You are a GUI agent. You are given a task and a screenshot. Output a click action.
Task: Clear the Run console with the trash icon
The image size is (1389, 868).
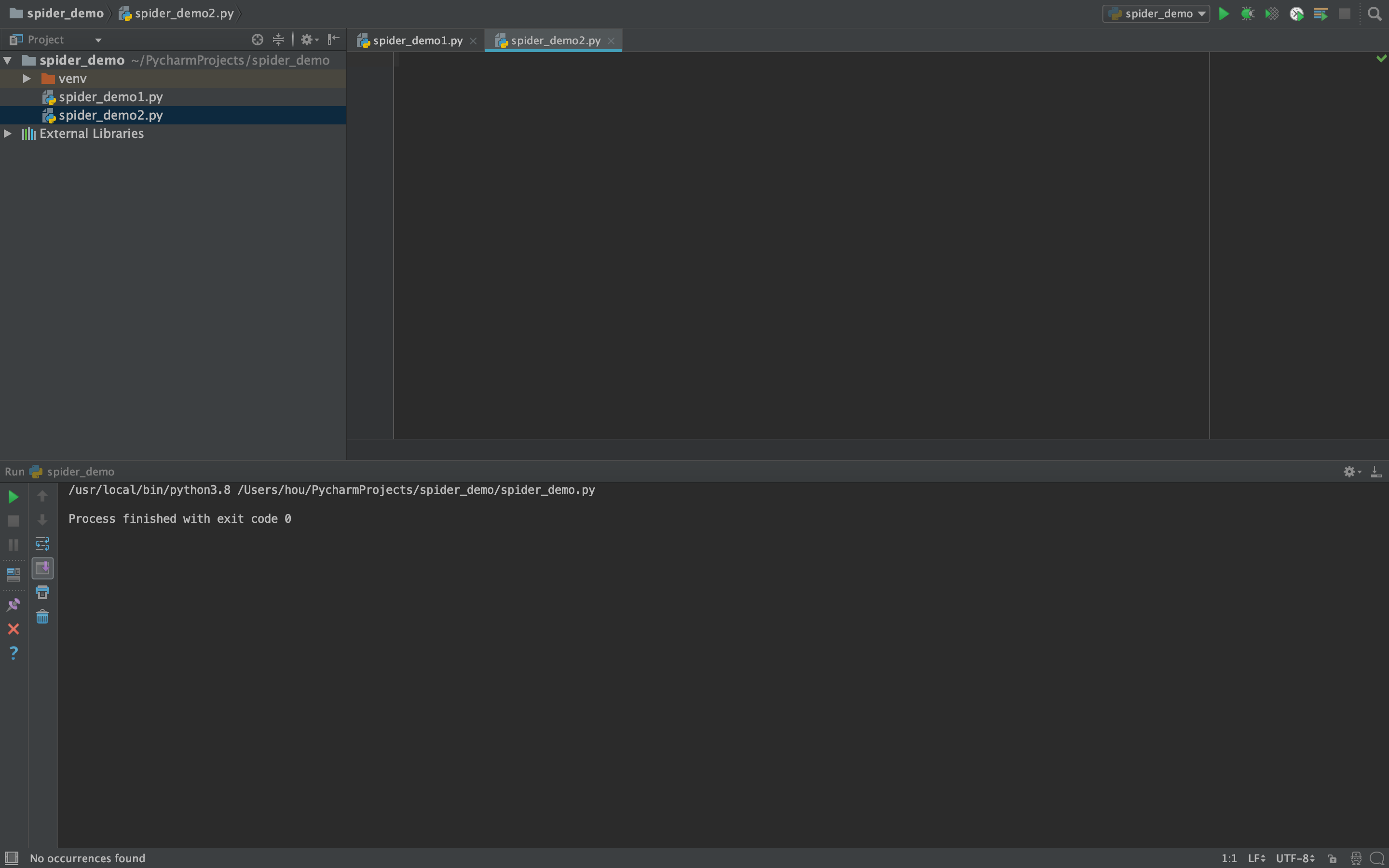click(x=42, y=617)
